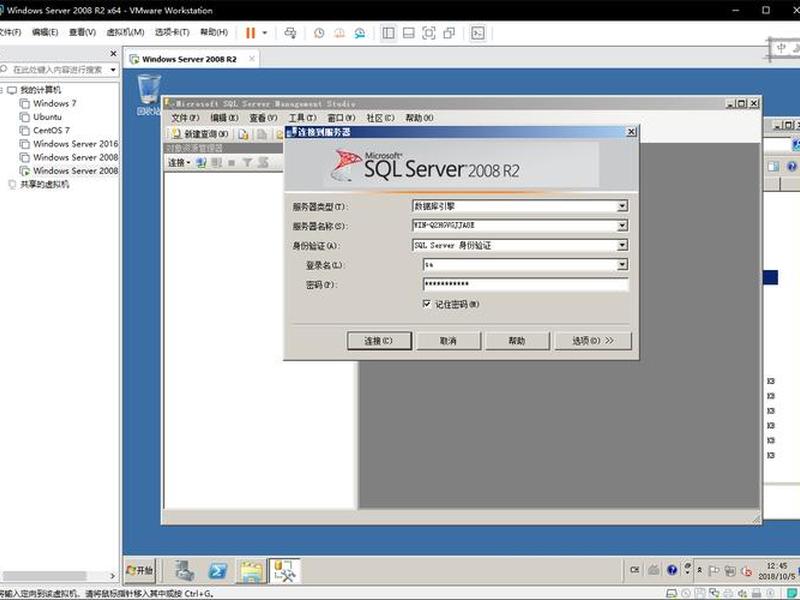Click the console view icon in VMware toolbar

478,33
